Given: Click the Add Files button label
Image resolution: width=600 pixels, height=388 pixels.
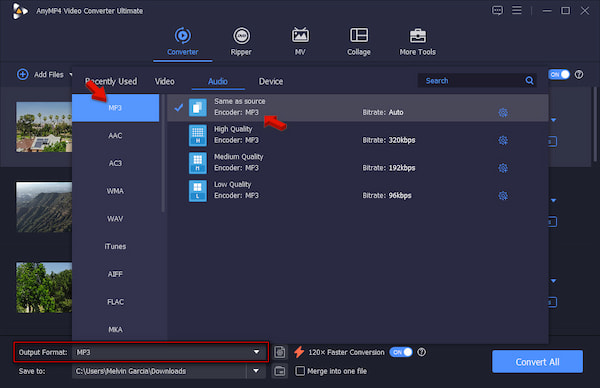Looking at the screenshot, I should pyautogui.click(x=49, y=75).
